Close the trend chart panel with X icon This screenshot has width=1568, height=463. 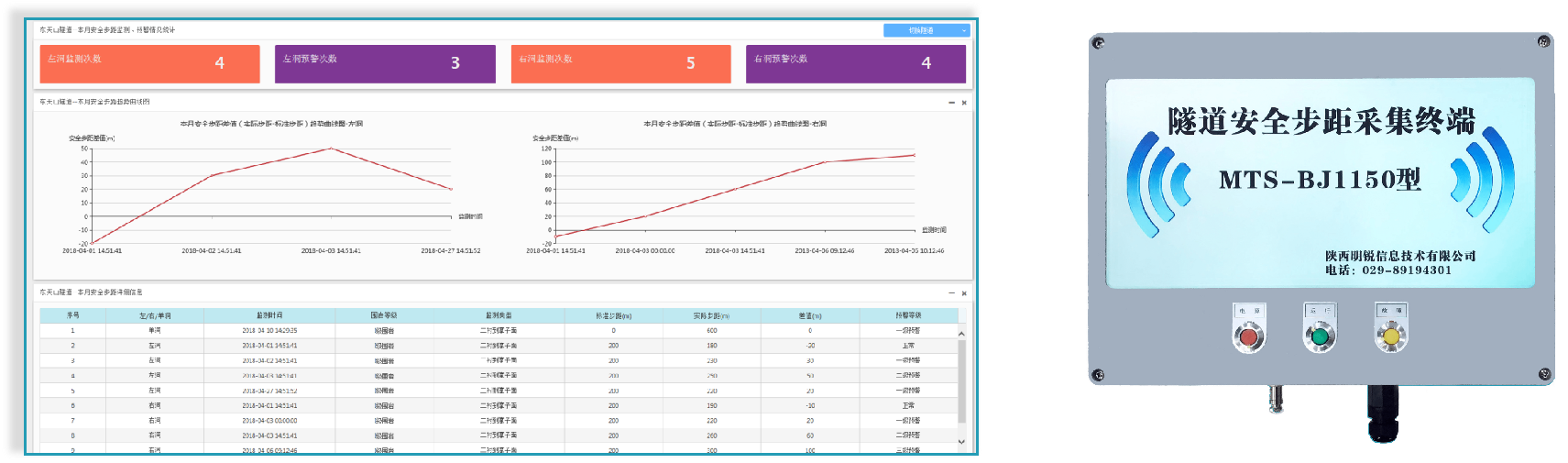[x=964, y=103]
